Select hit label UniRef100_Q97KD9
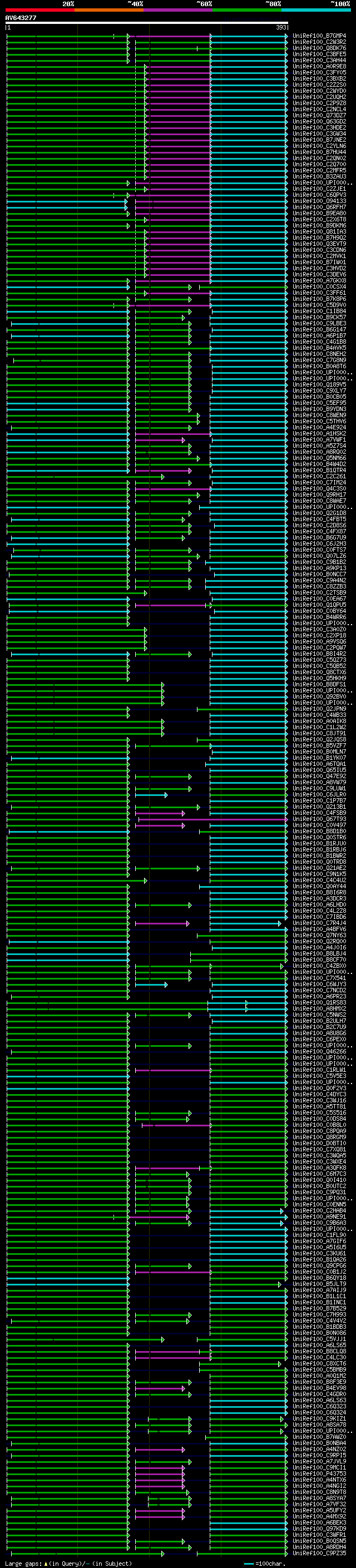 tap(319, 1529)
